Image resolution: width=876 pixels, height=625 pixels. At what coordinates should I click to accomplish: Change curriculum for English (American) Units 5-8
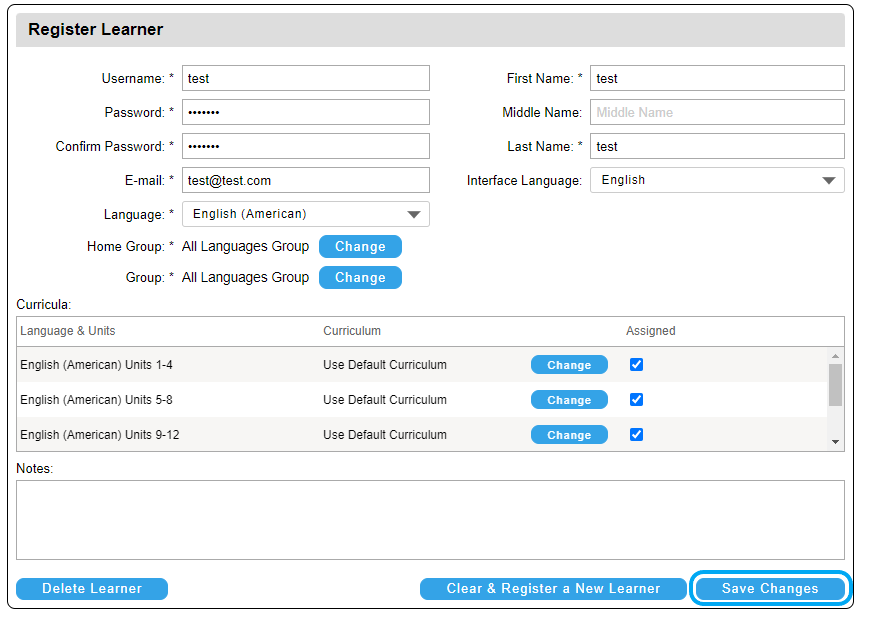tap(569, 399)
